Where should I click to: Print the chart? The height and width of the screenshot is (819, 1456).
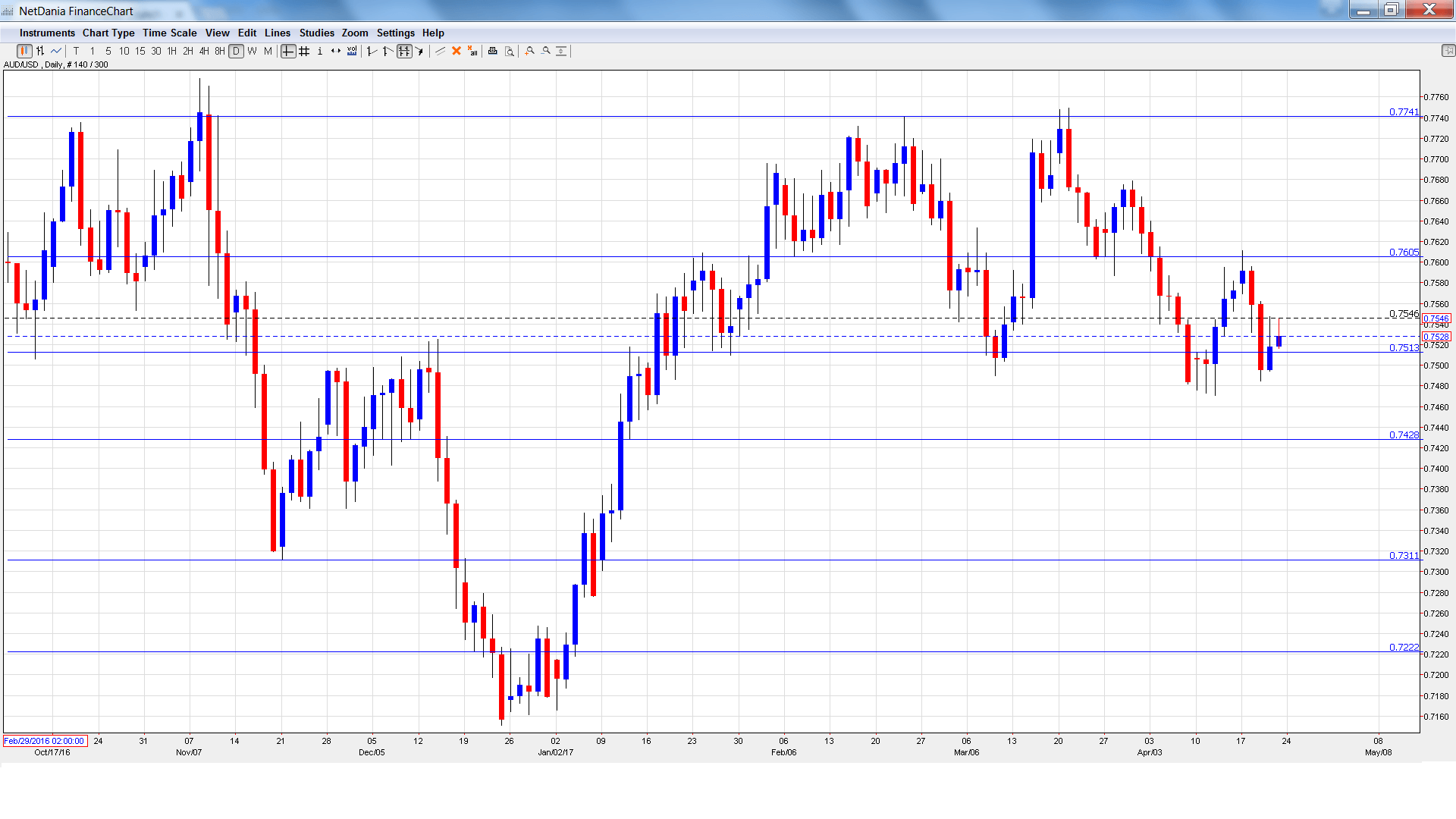click(x=493, y=52)
